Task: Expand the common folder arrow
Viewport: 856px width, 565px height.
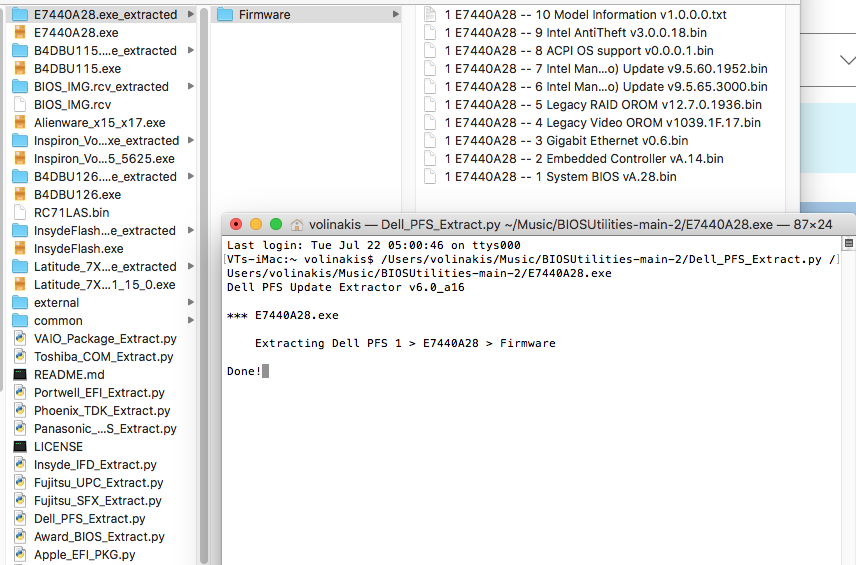Action: point(191,320)
